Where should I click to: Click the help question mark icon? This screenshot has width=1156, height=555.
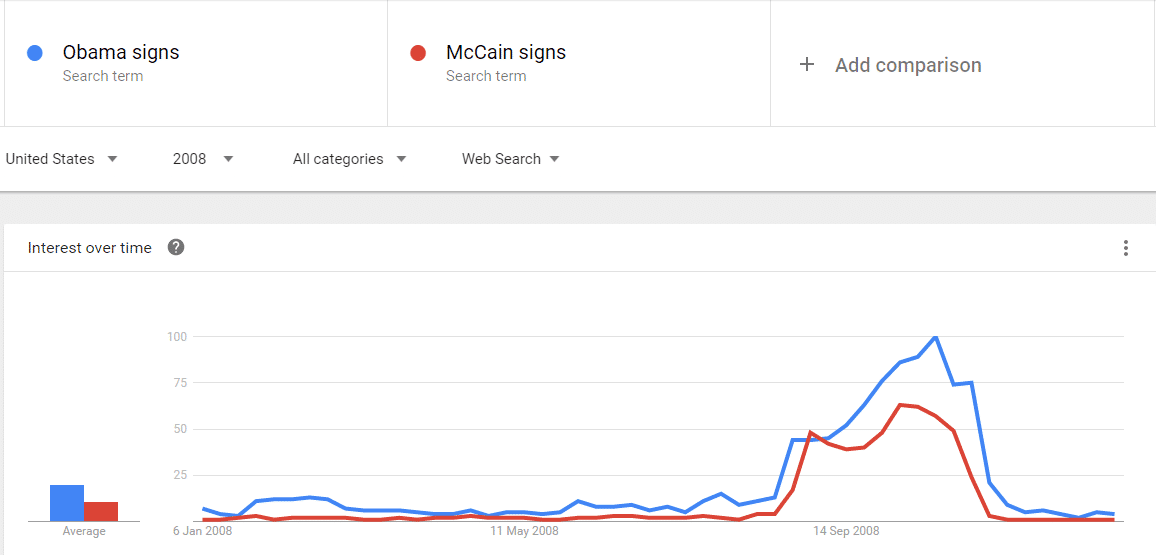(x=175, y=248)
